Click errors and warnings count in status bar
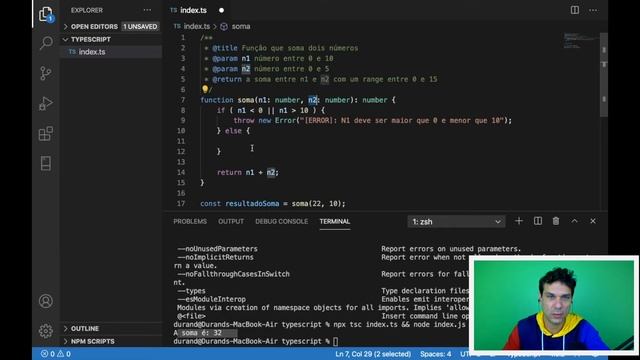Screen dimensions: 640x360 (x=56, y=354)
